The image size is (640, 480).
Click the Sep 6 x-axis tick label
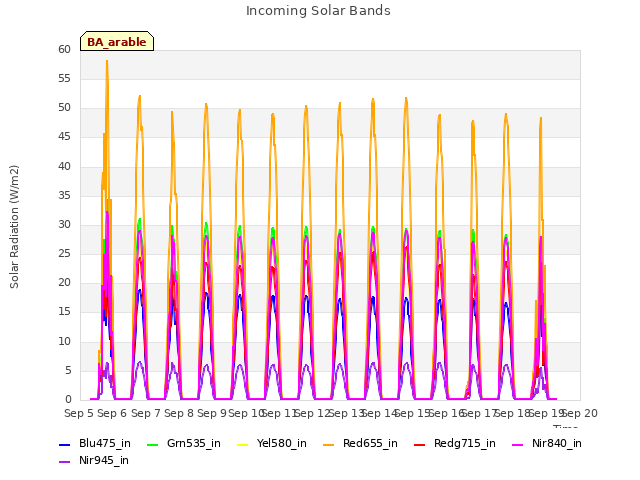point(112,413)
